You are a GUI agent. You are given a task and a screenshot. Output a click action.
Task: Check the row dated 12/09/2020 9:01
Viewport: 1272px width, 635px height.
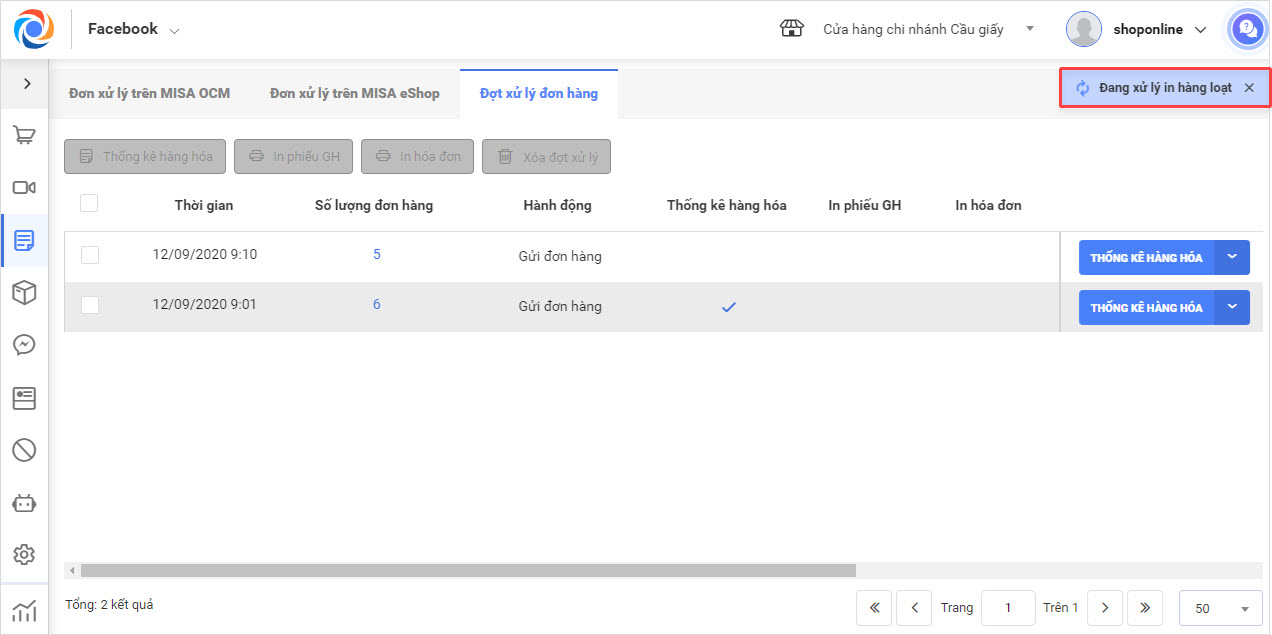tap(90, 305)
